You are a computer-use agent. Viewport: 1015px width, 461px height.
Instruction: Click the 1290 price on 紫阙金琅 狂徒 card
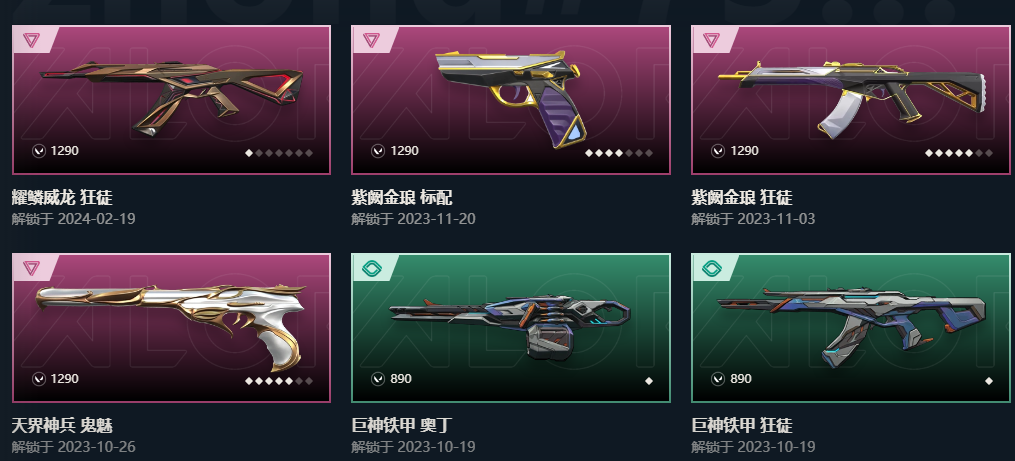tap(744, 151)
